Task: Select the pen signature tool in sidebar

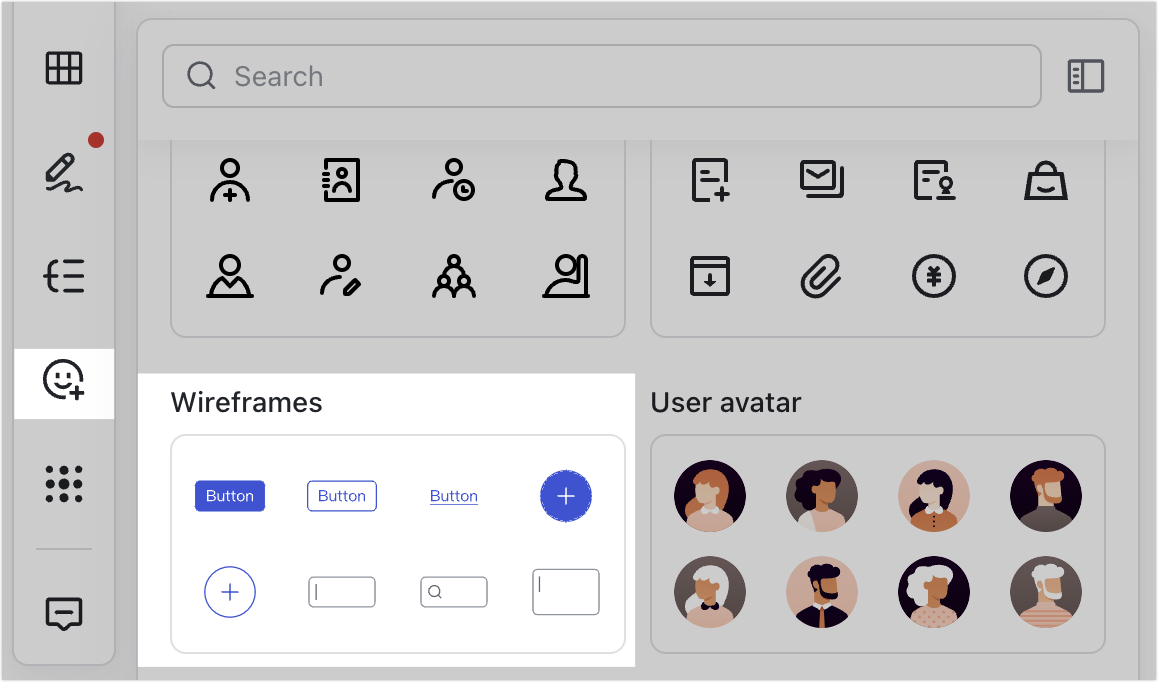Action: click(x=64, y=171)
